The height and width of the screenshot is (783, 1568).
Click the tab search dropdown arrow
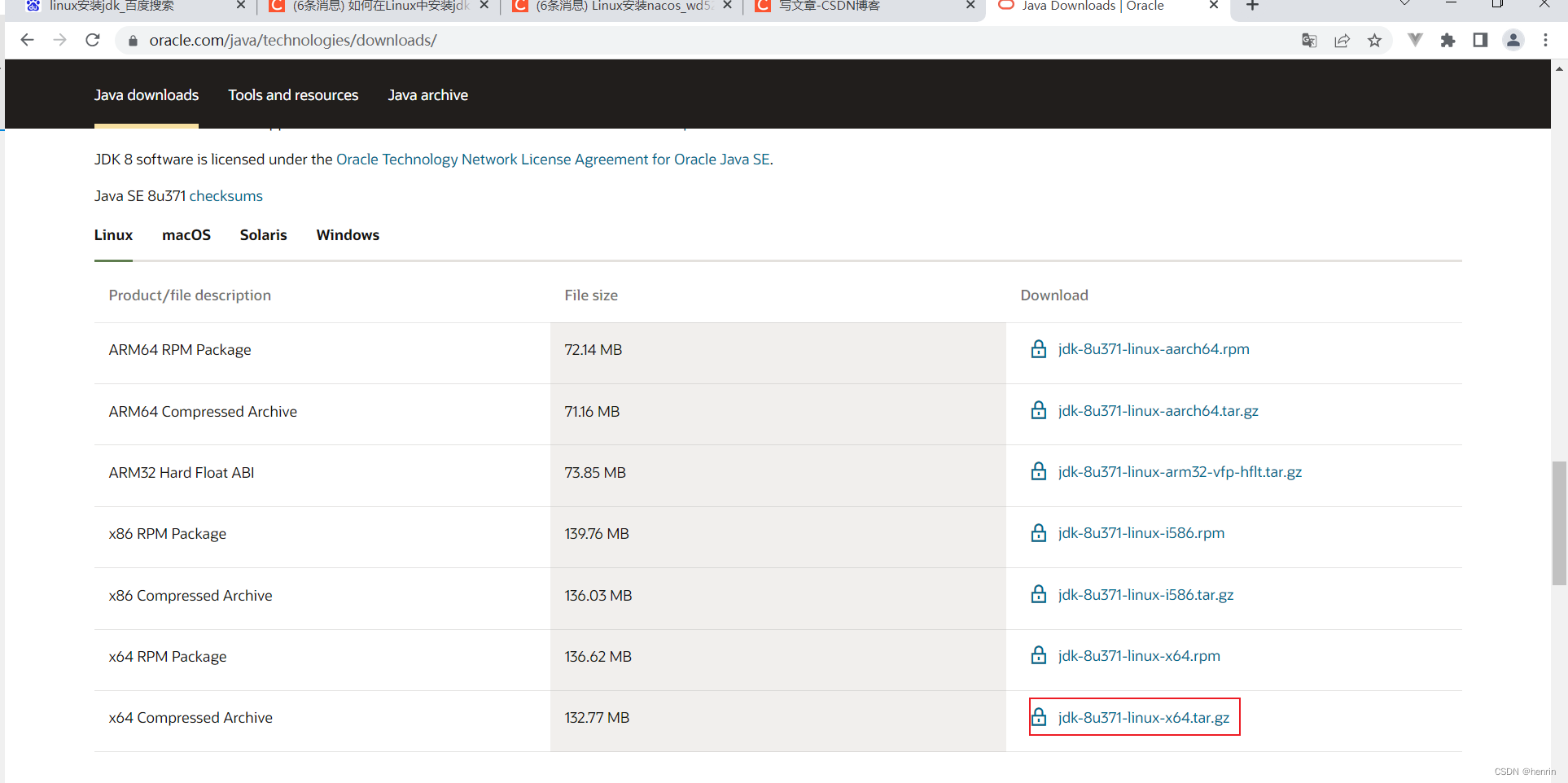pos(1404,4)
